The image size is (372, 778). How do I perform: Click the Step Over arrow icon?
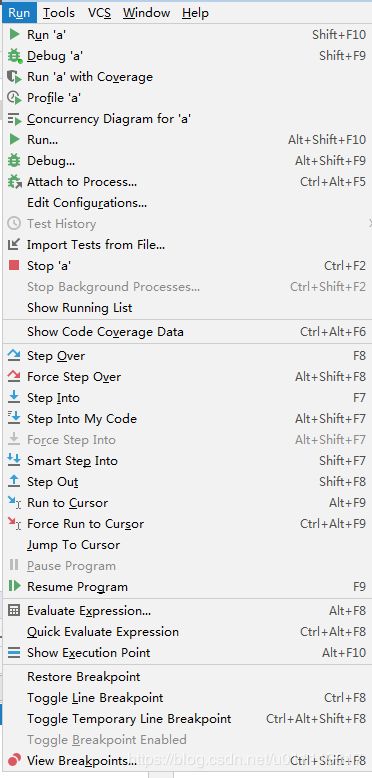14,355
